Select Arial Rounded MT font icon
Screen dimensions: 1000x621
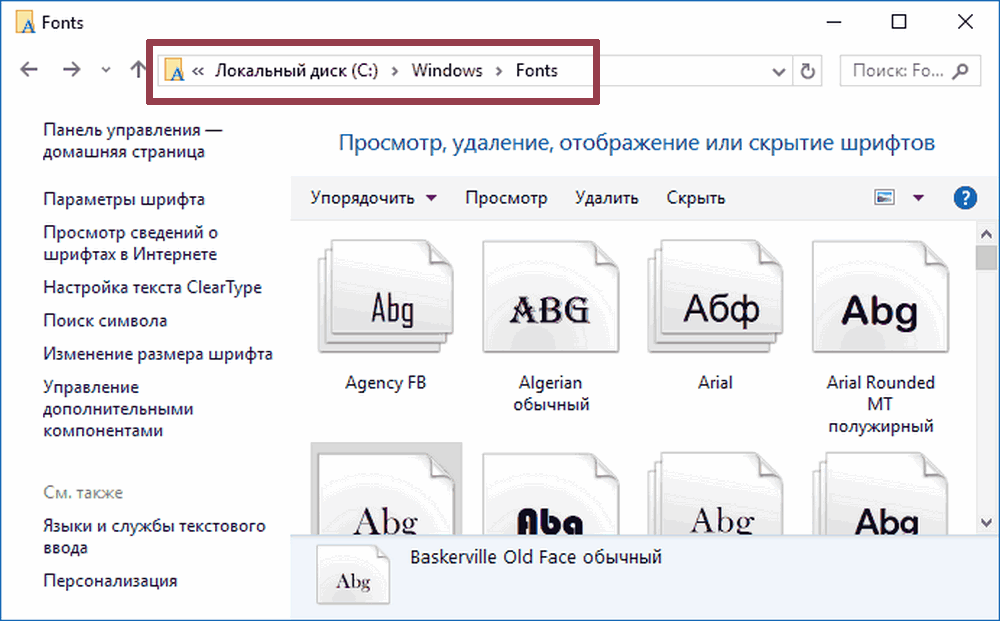pyautogui.click(x=880, y=303)
